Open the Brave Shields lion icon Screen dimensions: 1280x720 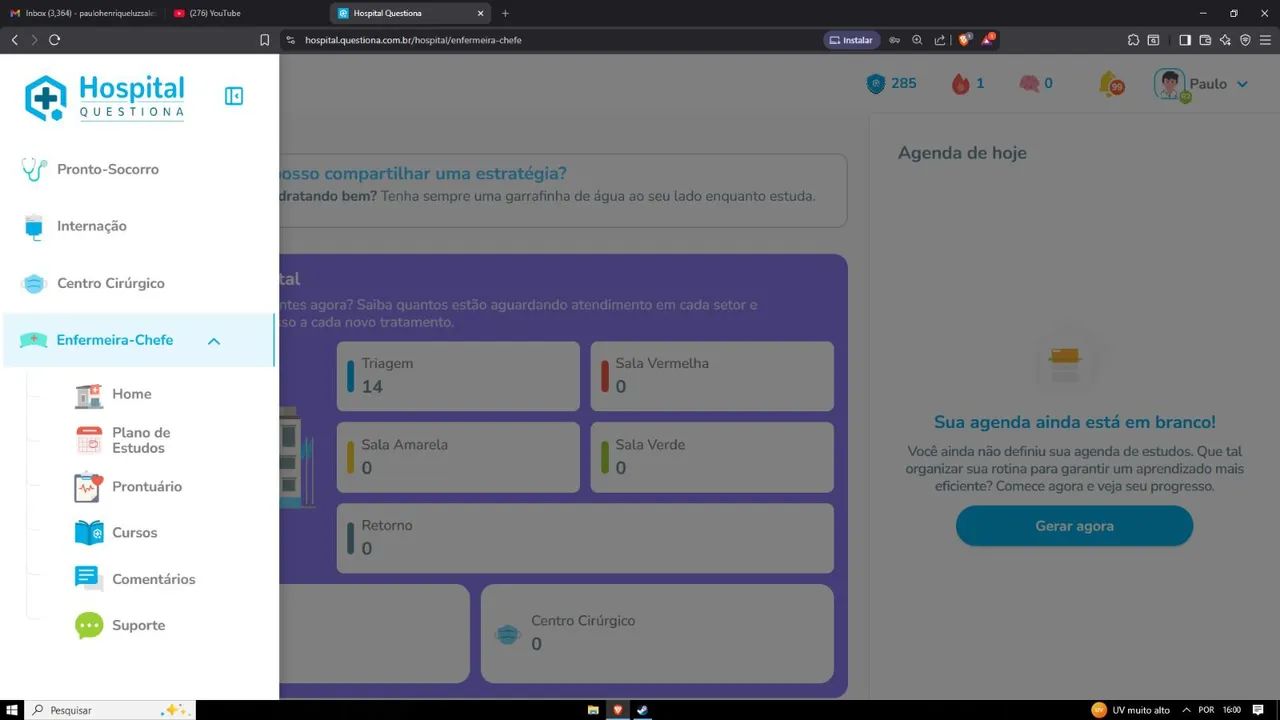click(x=964, y=40)
